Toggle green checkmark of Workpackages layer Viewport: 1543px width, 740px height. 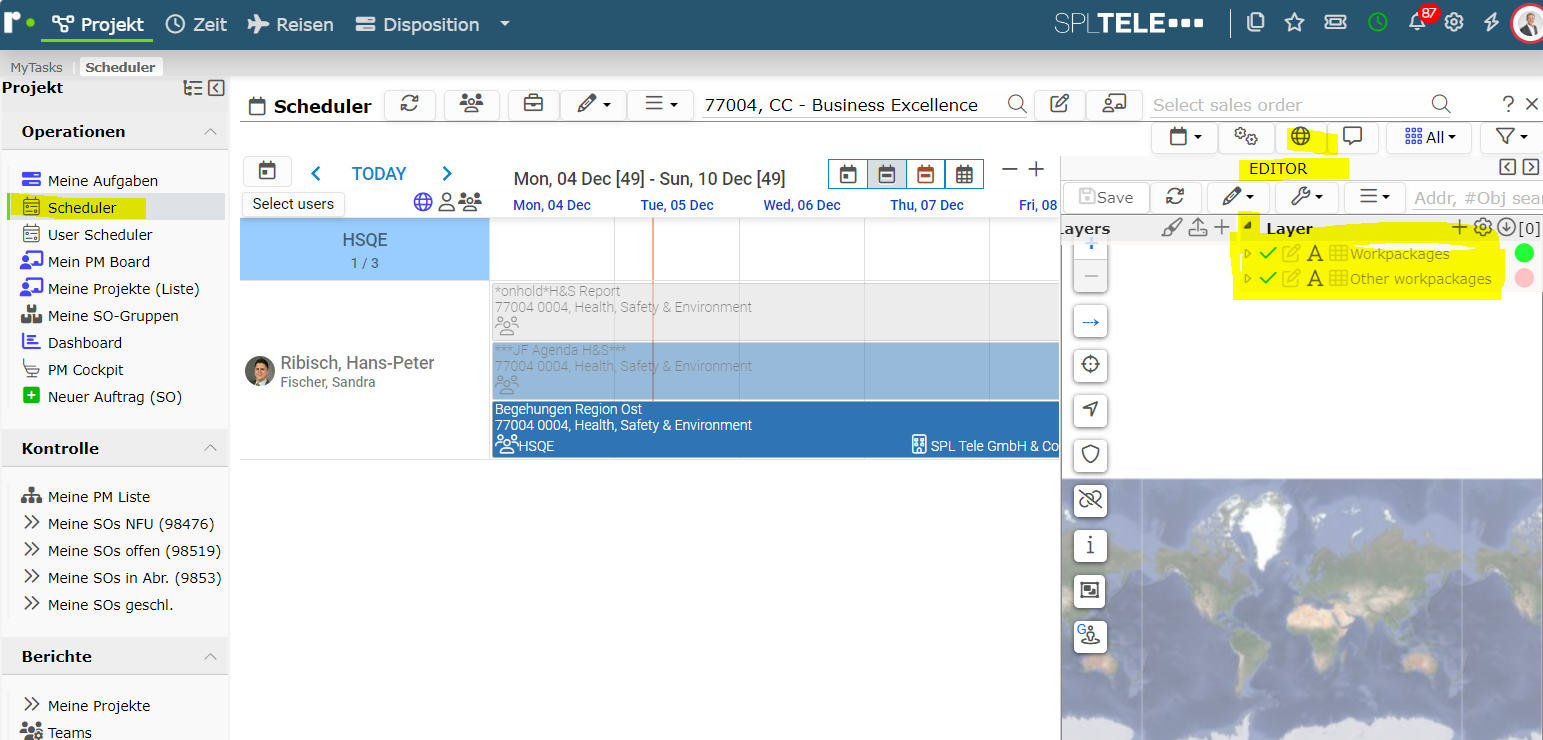click(x=1268, y=254)
